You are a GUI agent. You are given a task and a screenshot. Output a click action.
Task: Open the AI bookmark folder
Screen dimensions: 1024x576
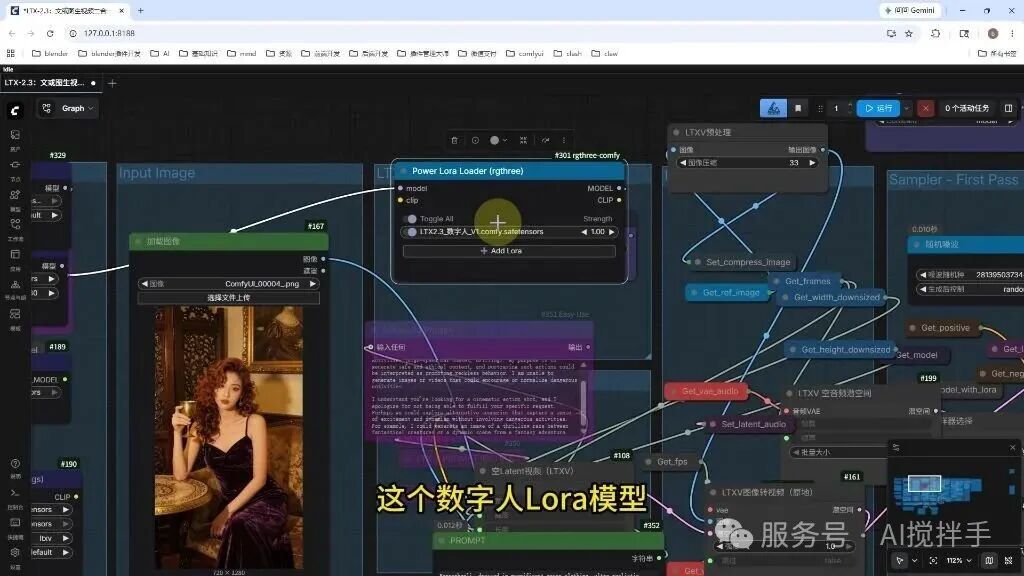(x=160, y=54)
